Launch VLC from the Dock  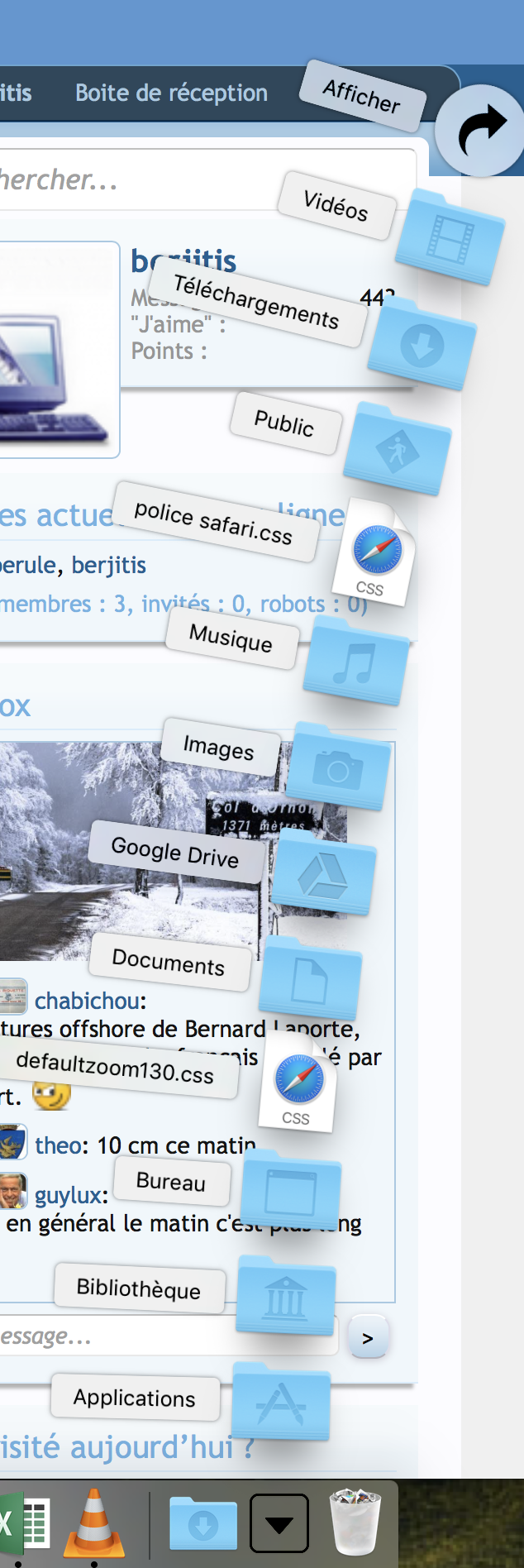pyautogui.click(x=94, y=1523)
